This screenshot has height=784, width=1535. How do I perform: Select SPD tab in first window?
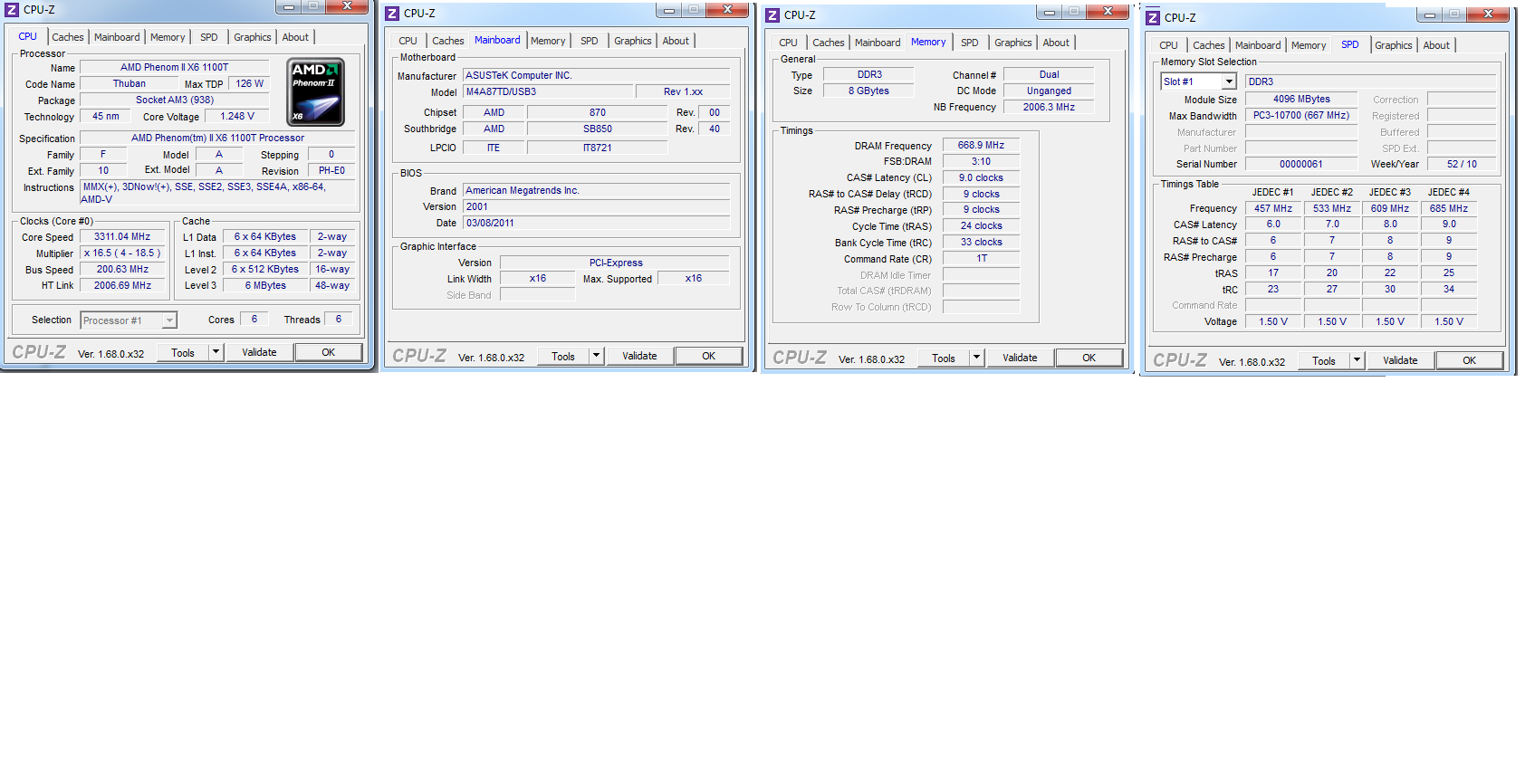click(x=209, y=37)
